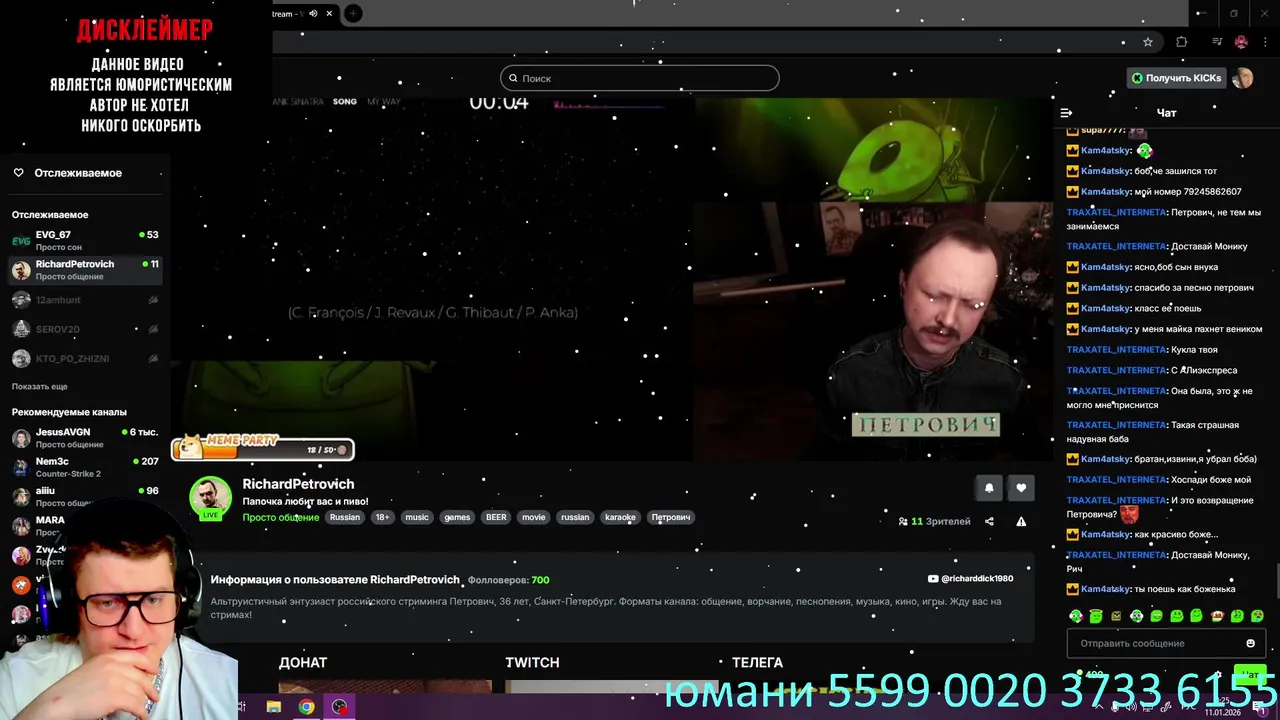Open the aiiiu recommended channel

point(85,496)
